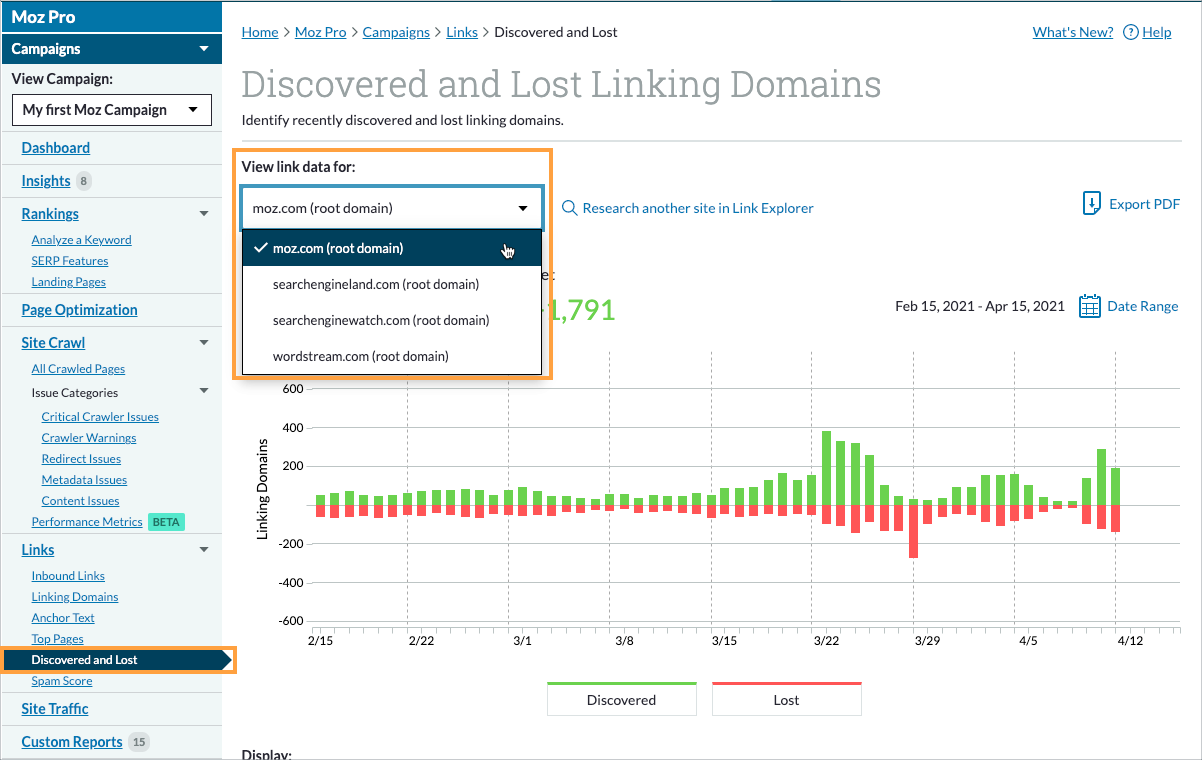Open the View Campaign dropdown selector
The image size is (1202, 760).
(111, 110)
